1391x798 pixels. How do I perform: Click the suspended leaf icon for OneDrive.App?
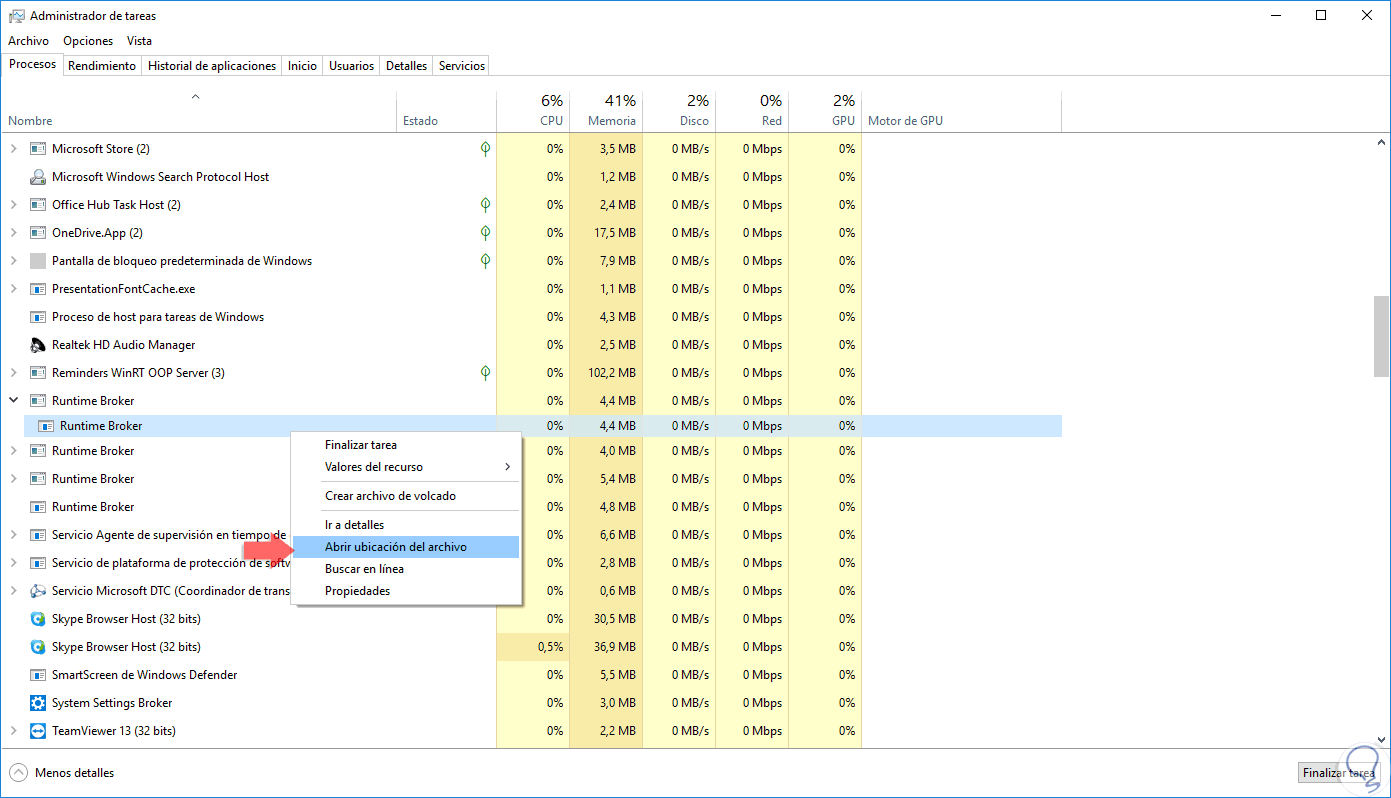coord(485,233)
